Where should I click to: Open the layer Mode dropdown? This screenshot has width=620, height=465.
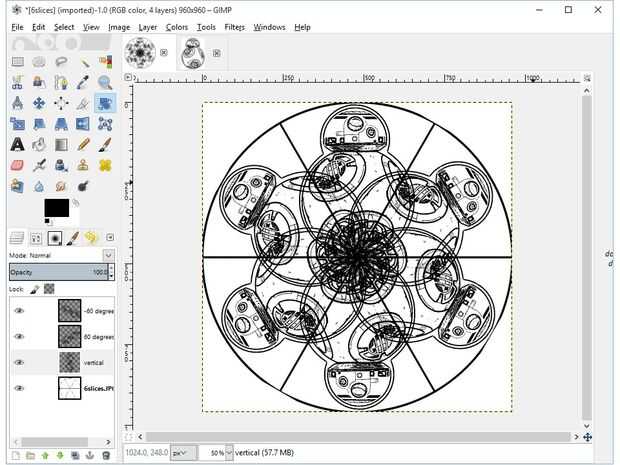108,255
